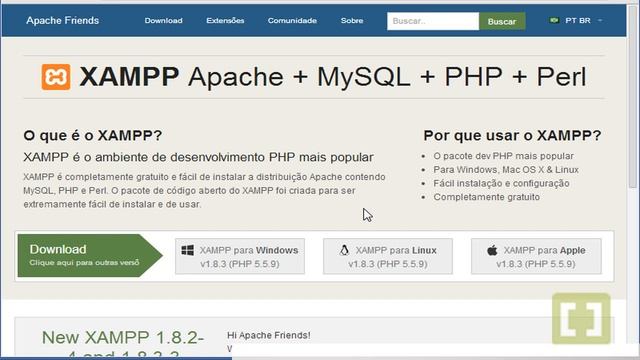Go to Apache Friends home link
The width and height of the screenshot is (640, 360).
pos(62,20)
